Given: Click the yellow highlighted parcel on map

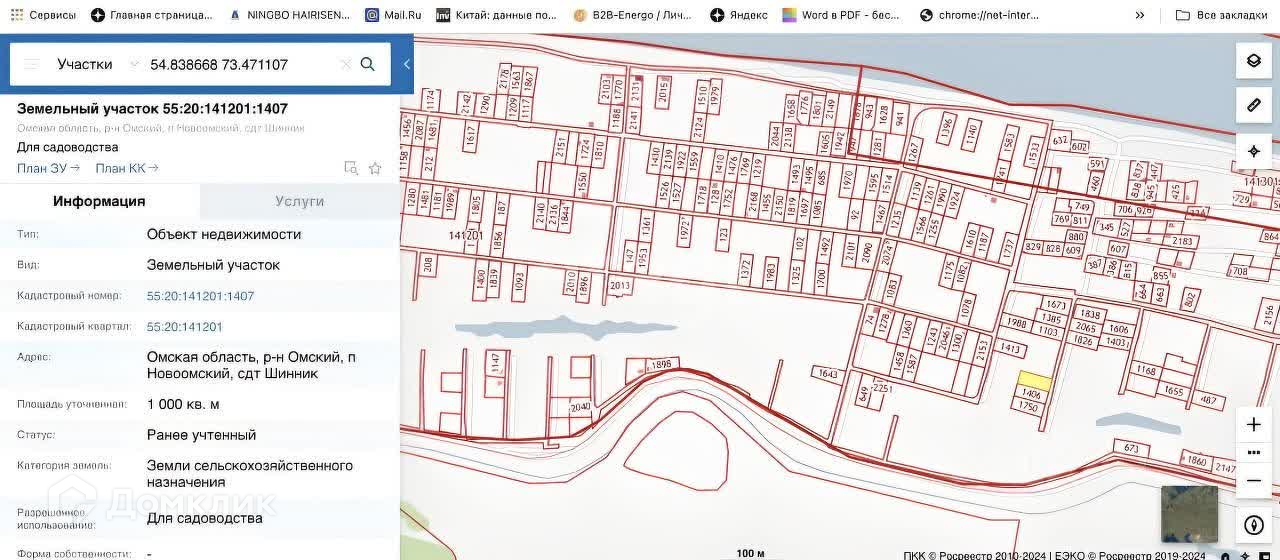Looking at the screenshot, I should point(1034,381).
